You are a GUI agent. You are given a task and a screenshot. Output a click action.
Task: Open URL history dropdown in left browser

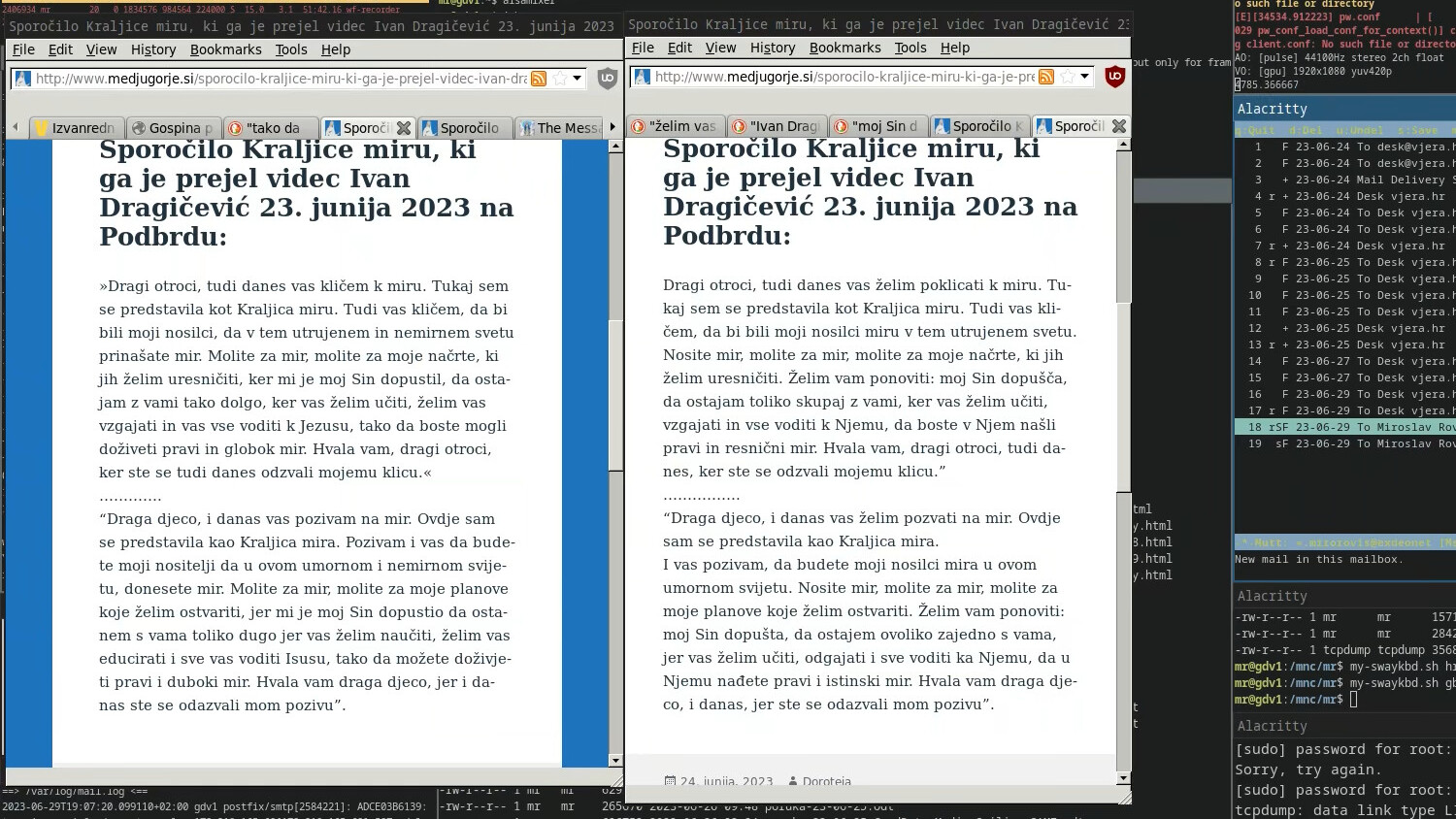[577, 79]
